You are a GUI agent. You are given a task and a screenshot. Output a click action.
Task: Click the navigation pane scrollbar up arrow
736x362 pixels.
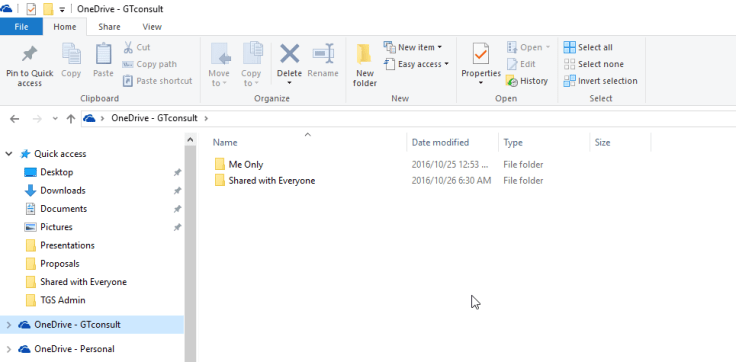coord(190,139)
